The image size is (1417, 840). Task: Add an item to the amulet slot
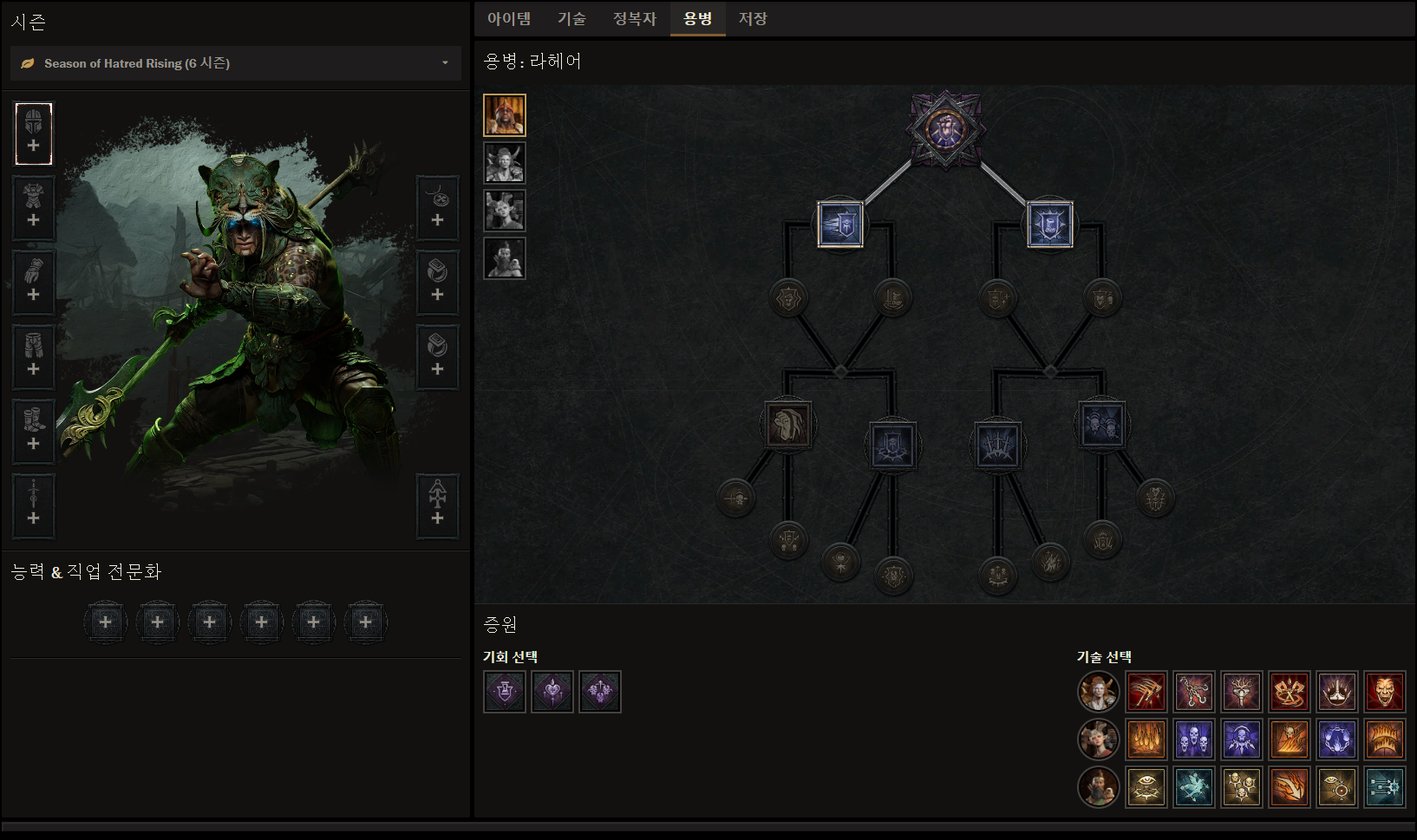[438, 208]
